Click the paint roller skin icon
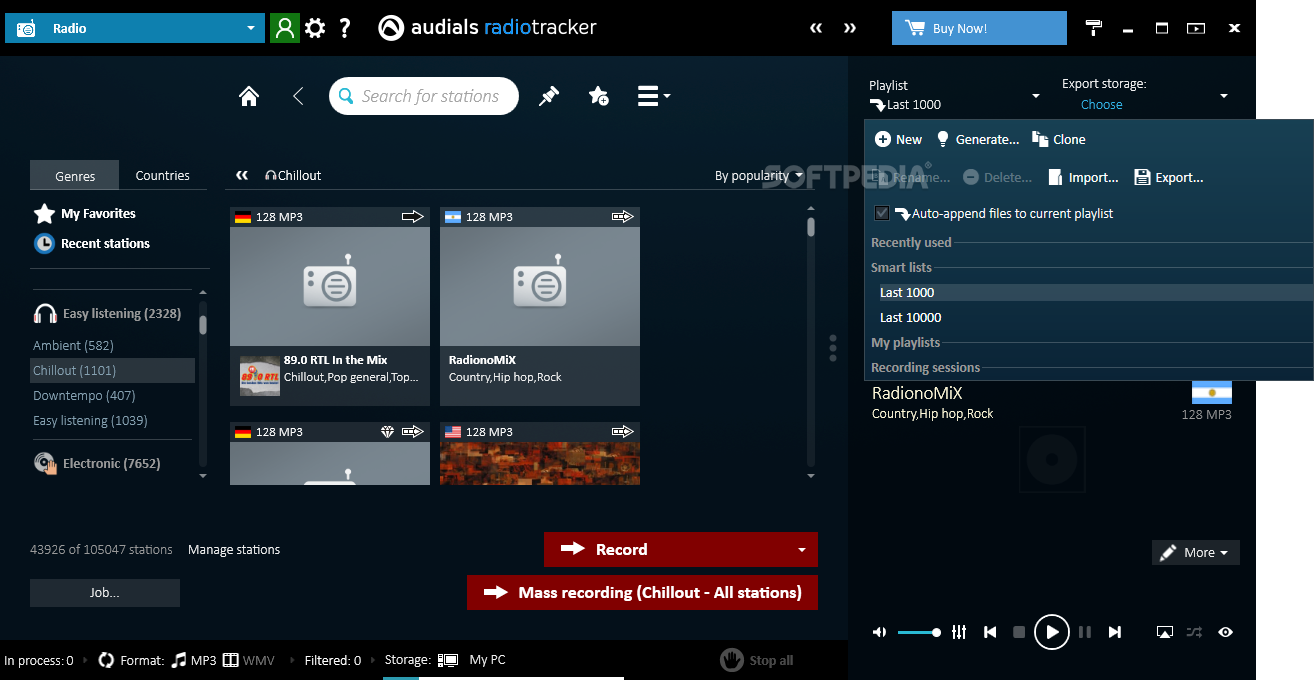This screenshot has height=680, width=1314. [1094, 28]
